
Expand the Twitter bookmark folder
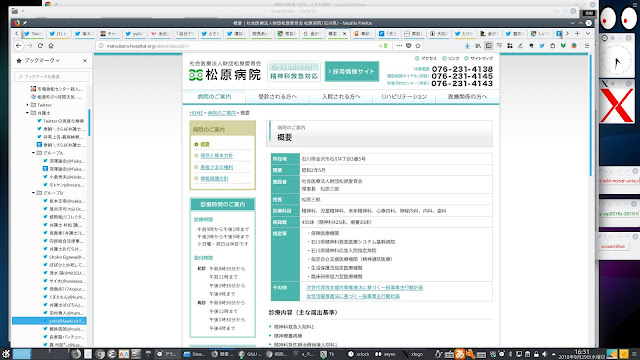point(28,105)
